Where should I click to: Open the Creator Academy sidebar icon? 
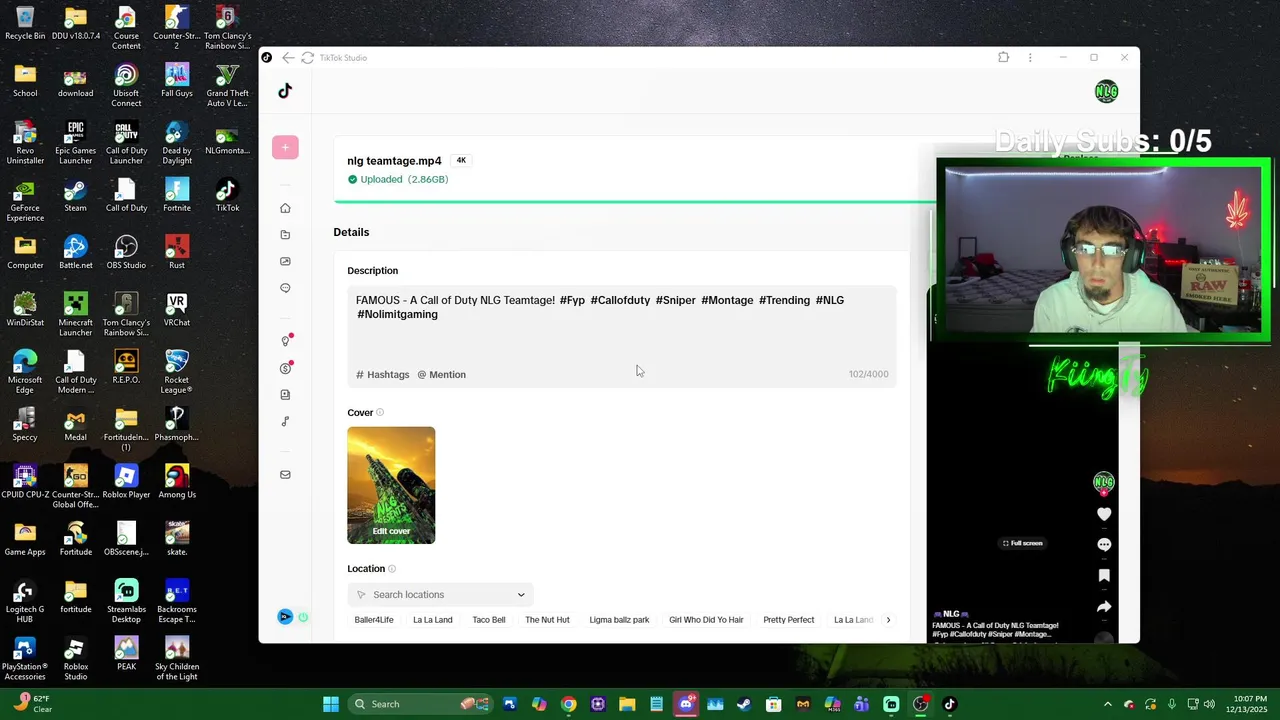(x=285, y=395)
